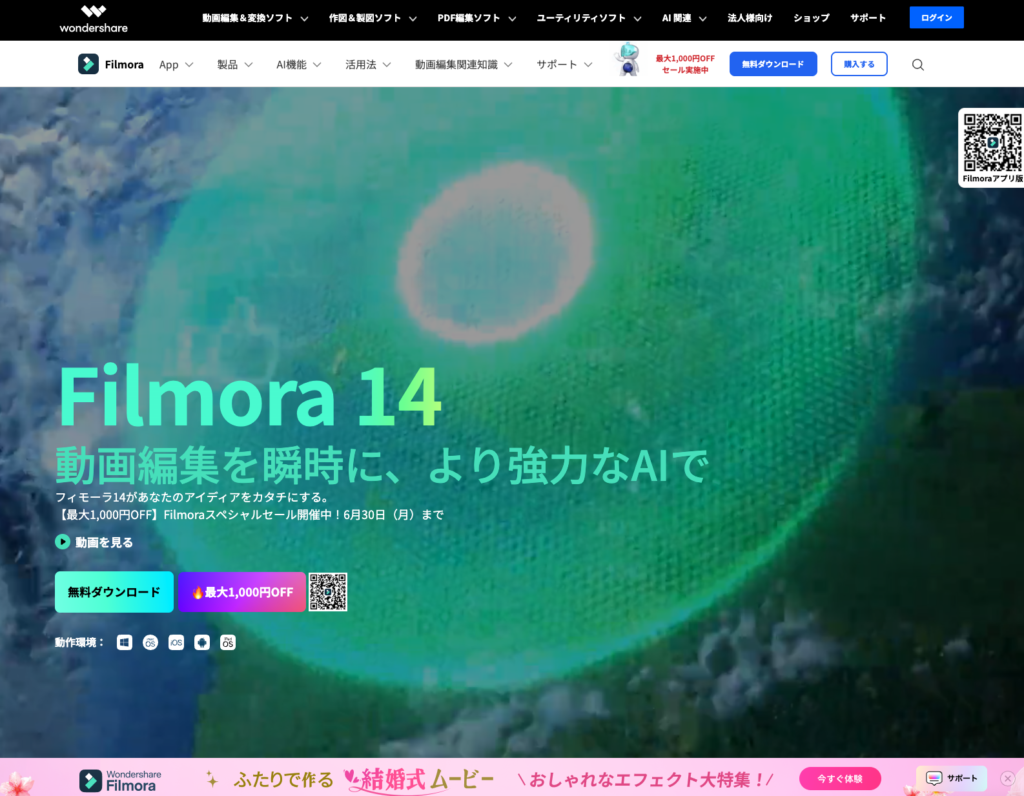
Task: Click the Windows platform icon
Action: tap(124, 642)
